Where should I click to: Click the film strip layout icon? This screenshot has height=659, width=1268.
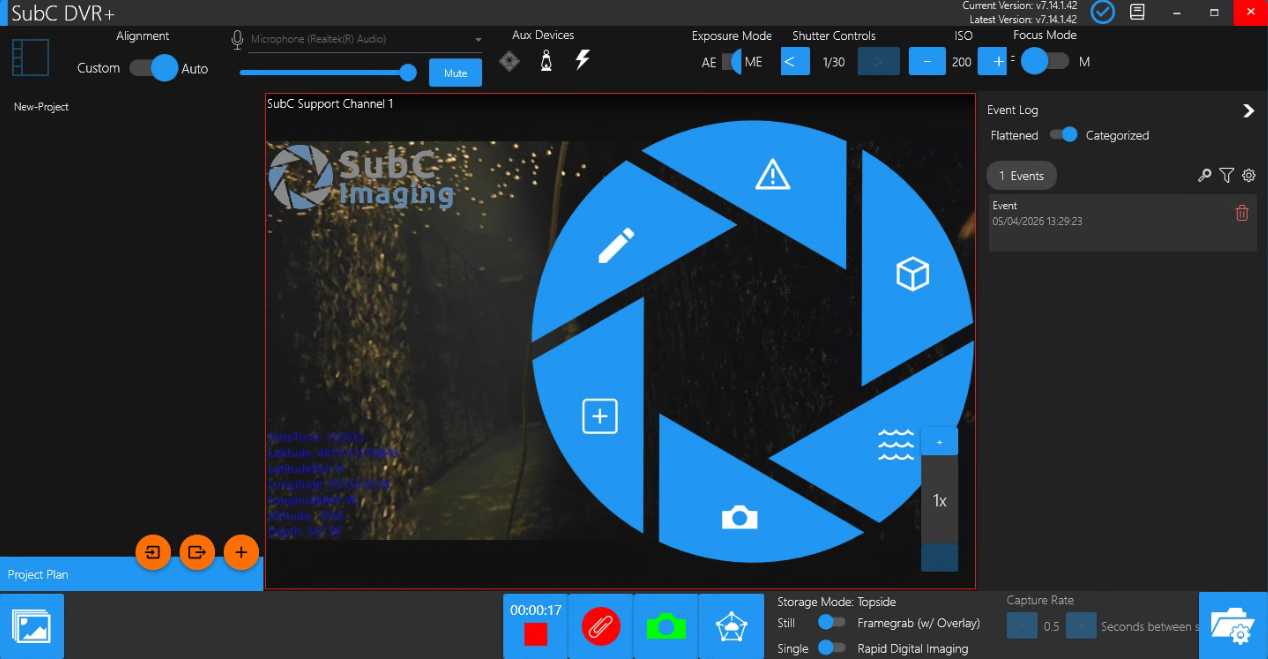pos(30,57)
